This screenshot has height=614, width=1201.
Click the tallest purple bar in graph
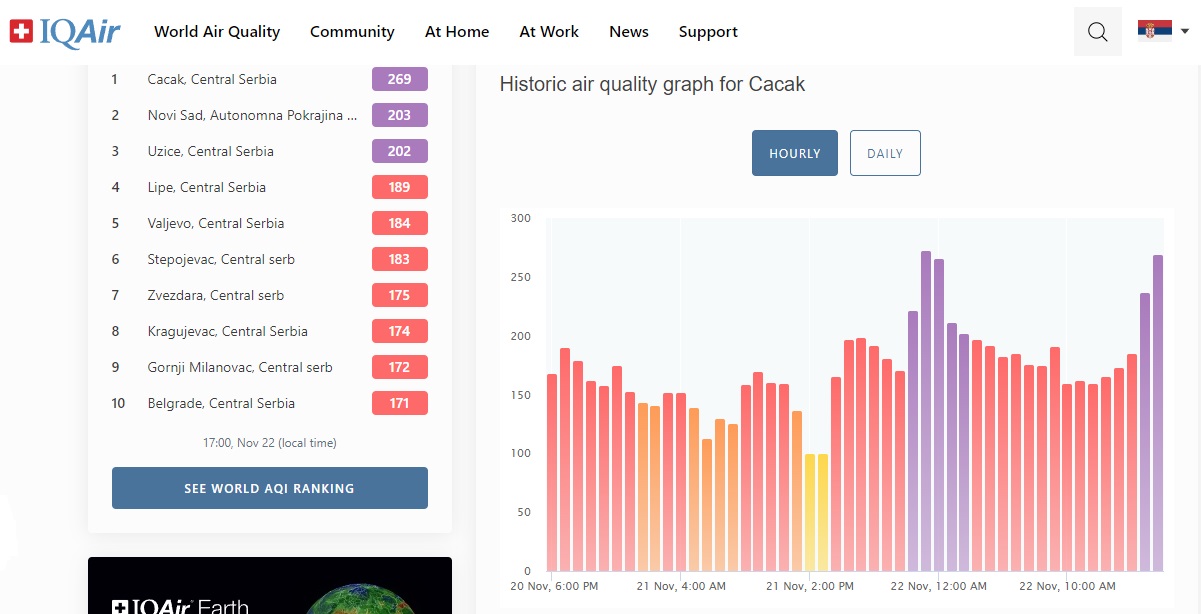tap(926, 411)
